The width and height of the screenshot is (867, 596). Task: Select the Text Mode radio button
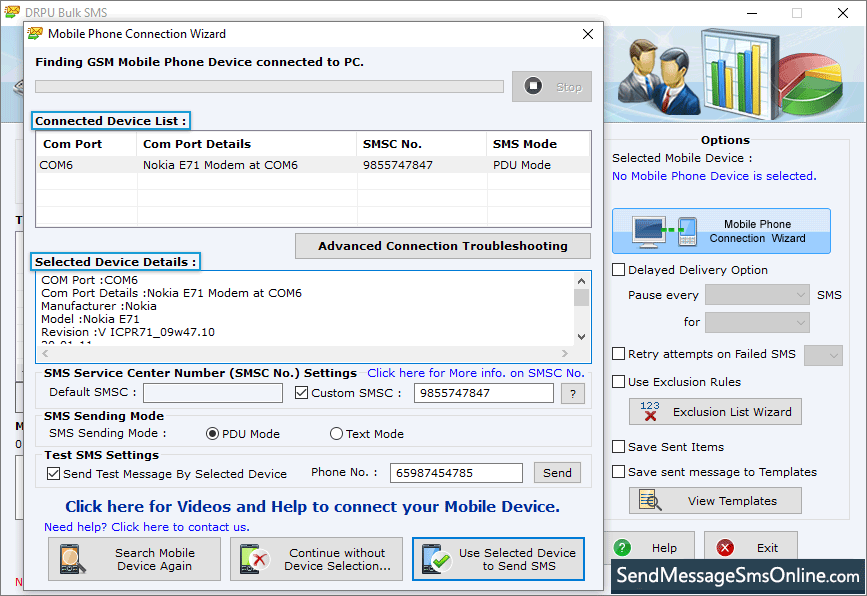[x=336, y=433]
